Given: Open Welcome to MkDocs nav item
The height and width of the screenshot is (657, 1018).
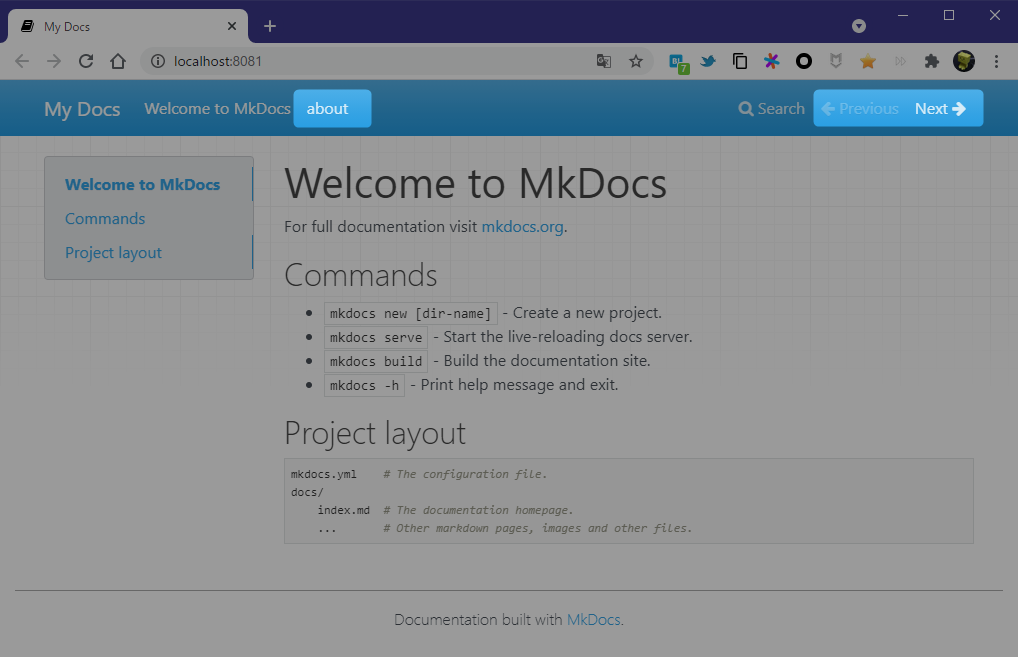Looking at the screenshot, I should click(217, 108).
